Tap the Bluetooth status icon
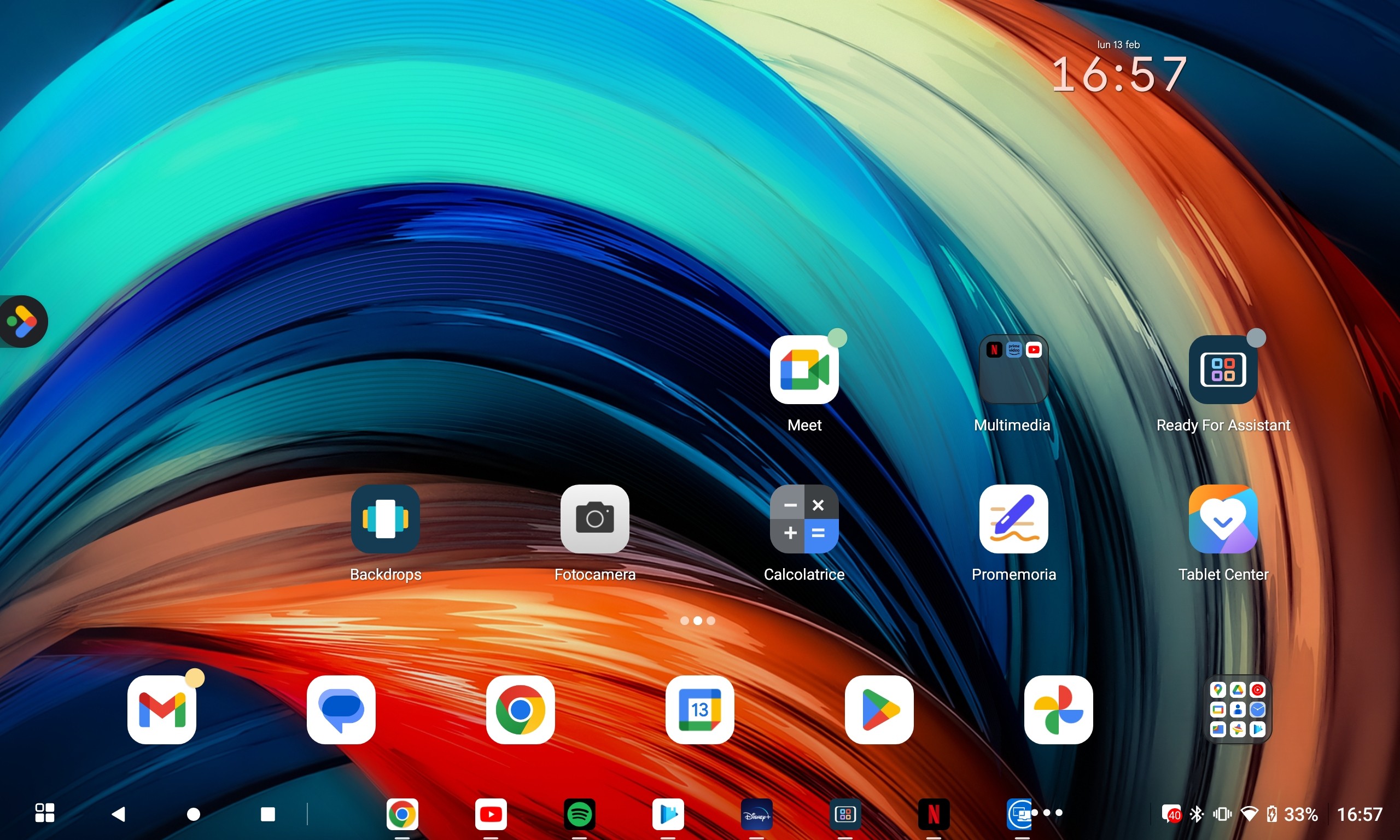Screen dimensions: 1400x840 (1196, 814)
